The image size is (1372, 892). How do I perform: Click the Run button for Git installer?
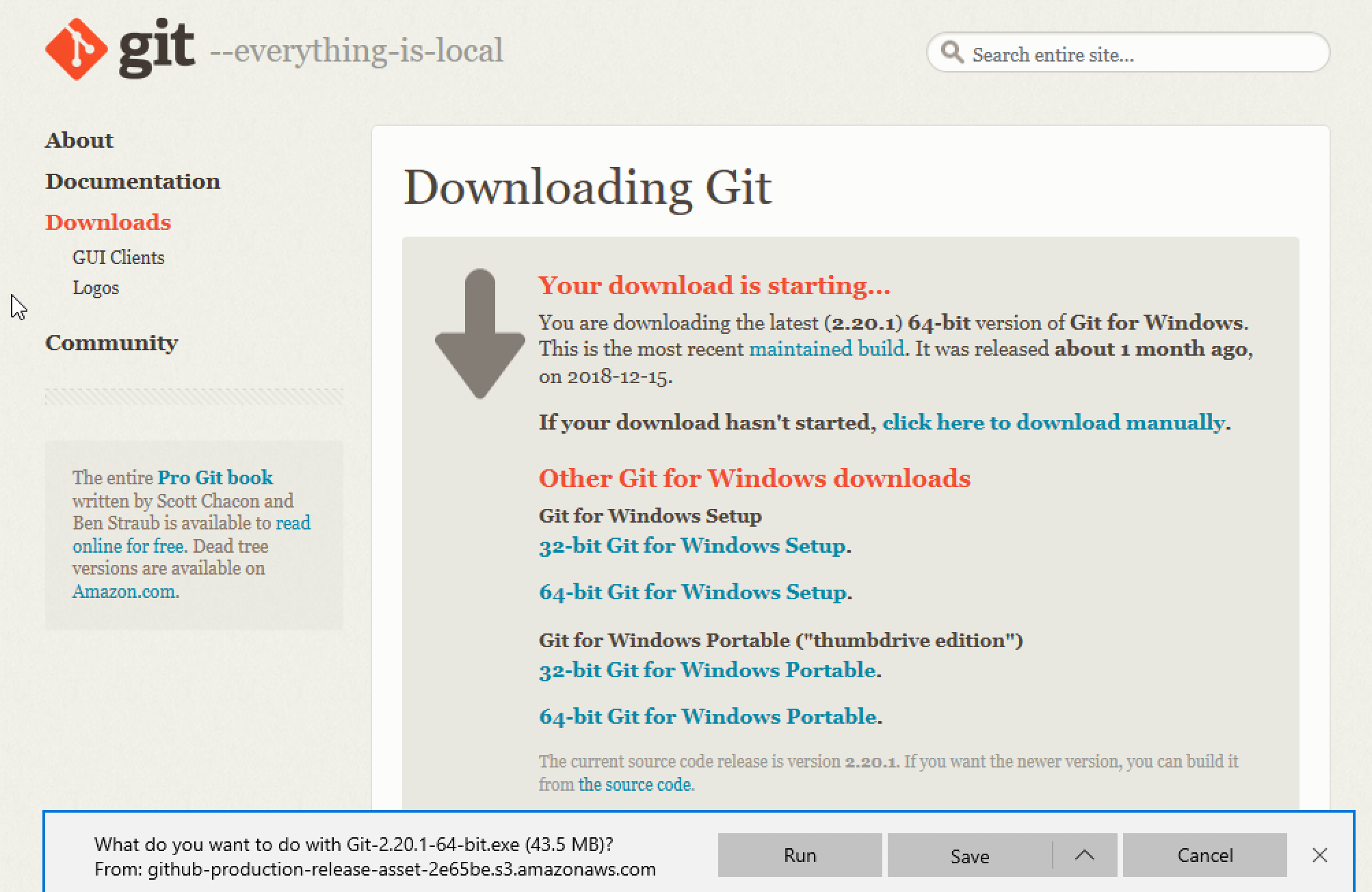point(800,854)
